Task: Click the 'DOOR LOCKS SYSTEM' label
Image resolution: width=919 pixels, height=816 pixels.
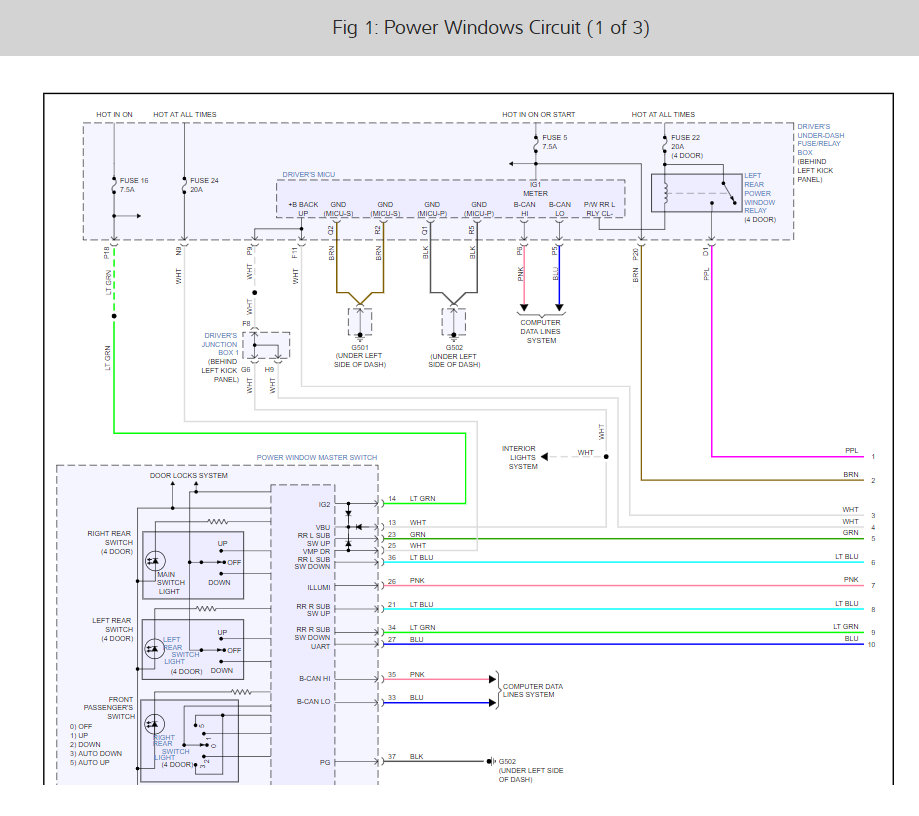Action: coord(189,475)
